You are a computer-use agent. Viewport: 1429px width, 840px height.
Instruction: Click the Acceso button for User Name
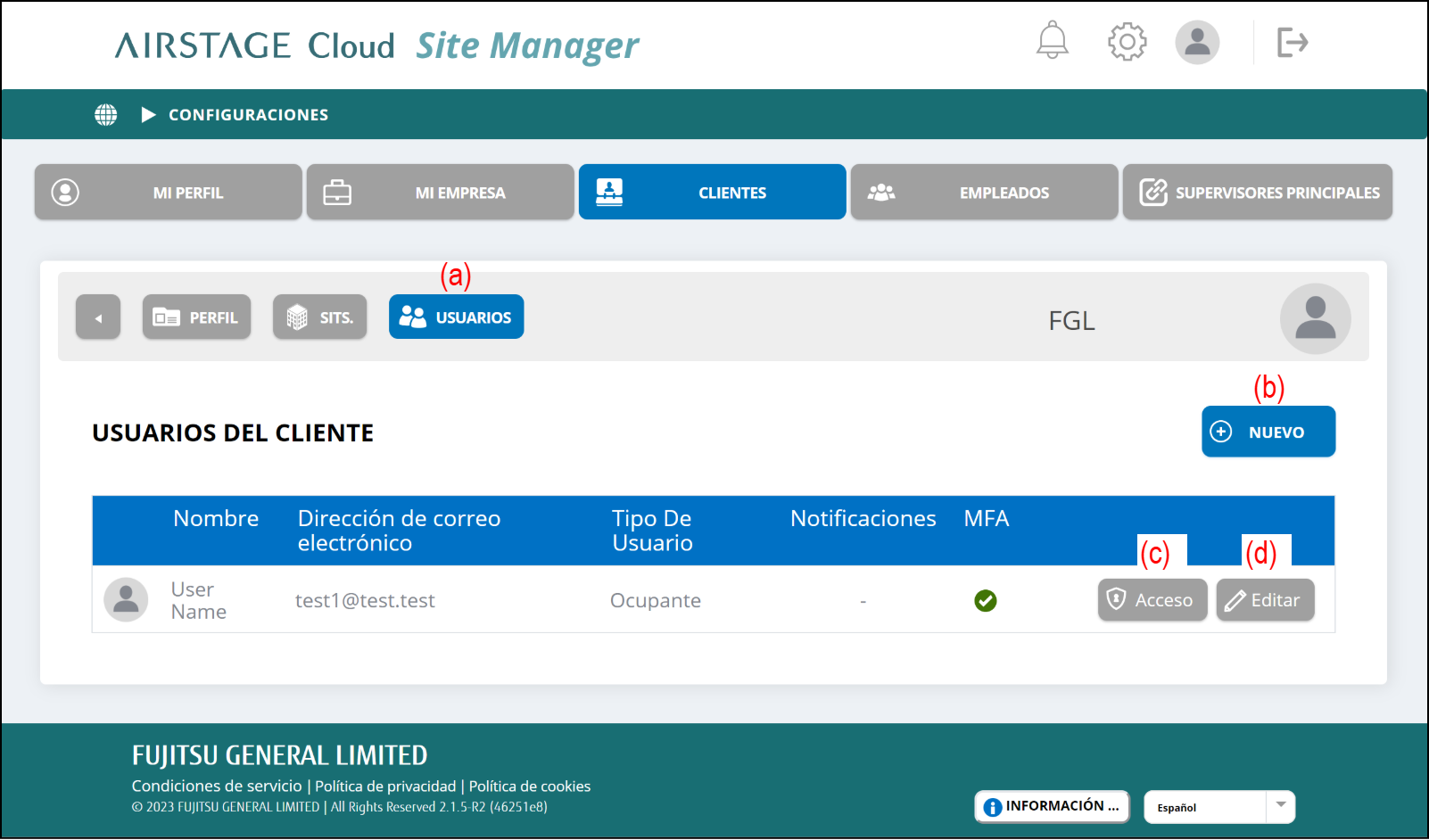[1152, 600]
